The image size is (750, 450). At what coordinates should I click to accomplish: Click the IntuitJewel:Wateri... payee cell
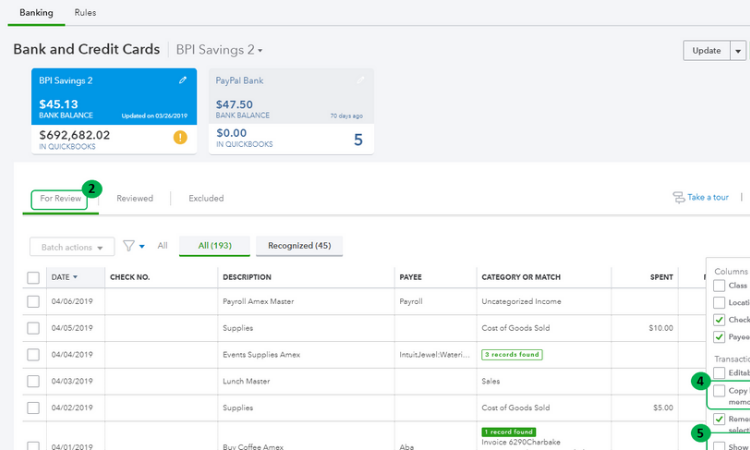[434, 355]
